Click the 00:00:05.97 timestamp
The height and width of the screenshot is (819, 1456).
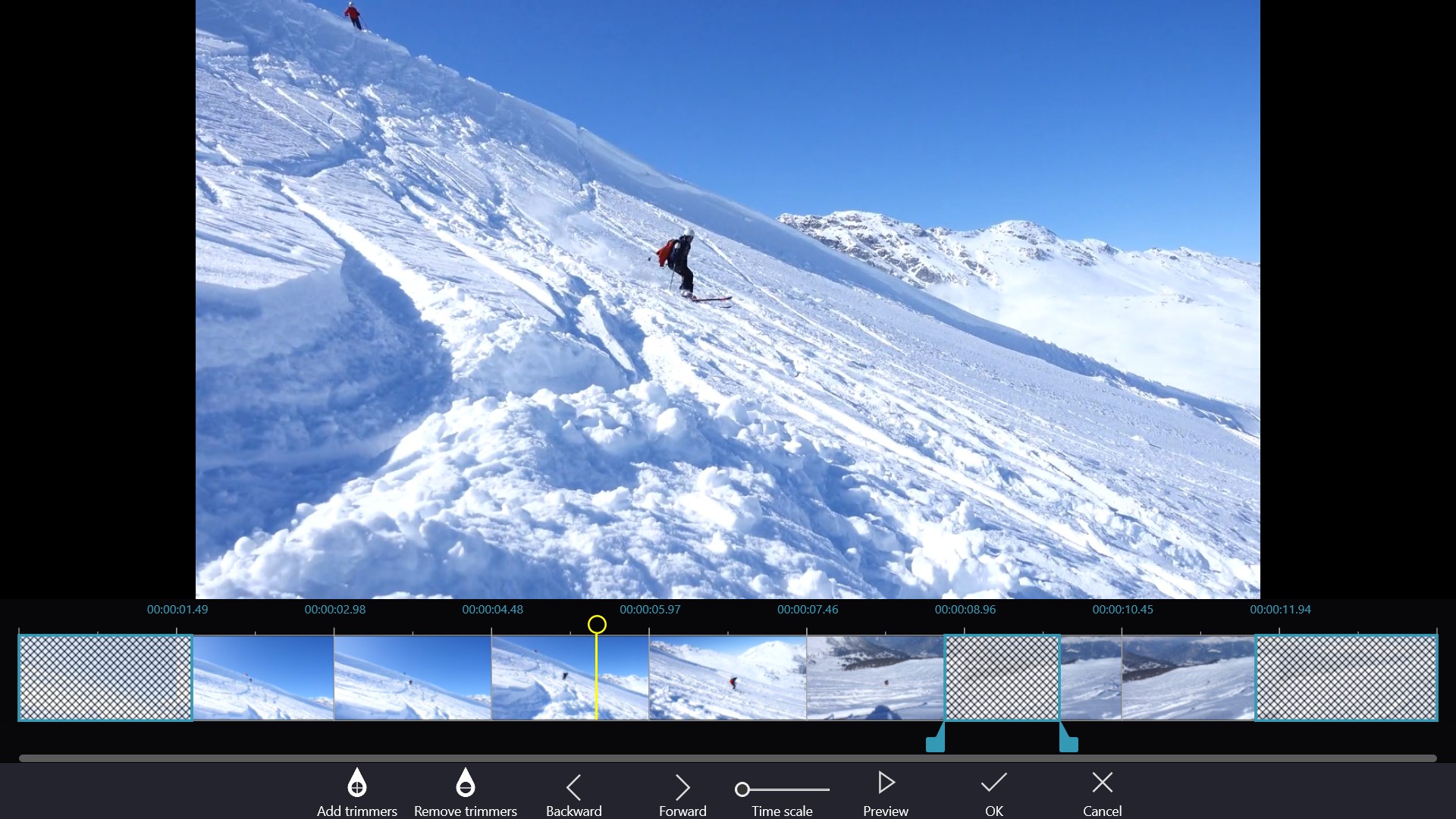650,609
